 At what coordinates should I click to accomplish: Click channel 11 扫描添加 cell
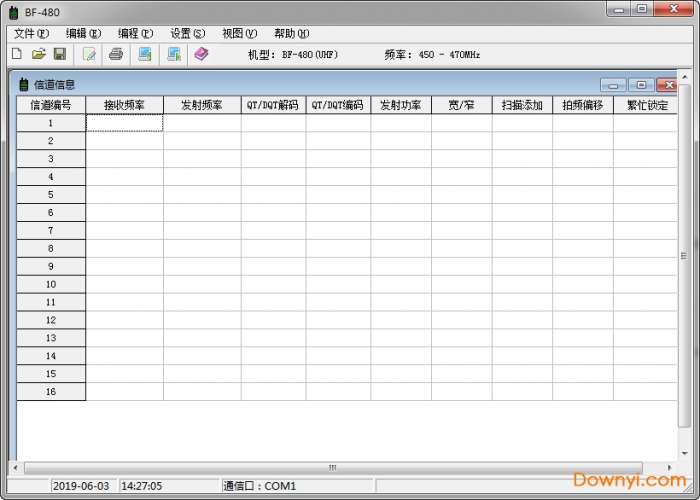(x=522, y=302)
